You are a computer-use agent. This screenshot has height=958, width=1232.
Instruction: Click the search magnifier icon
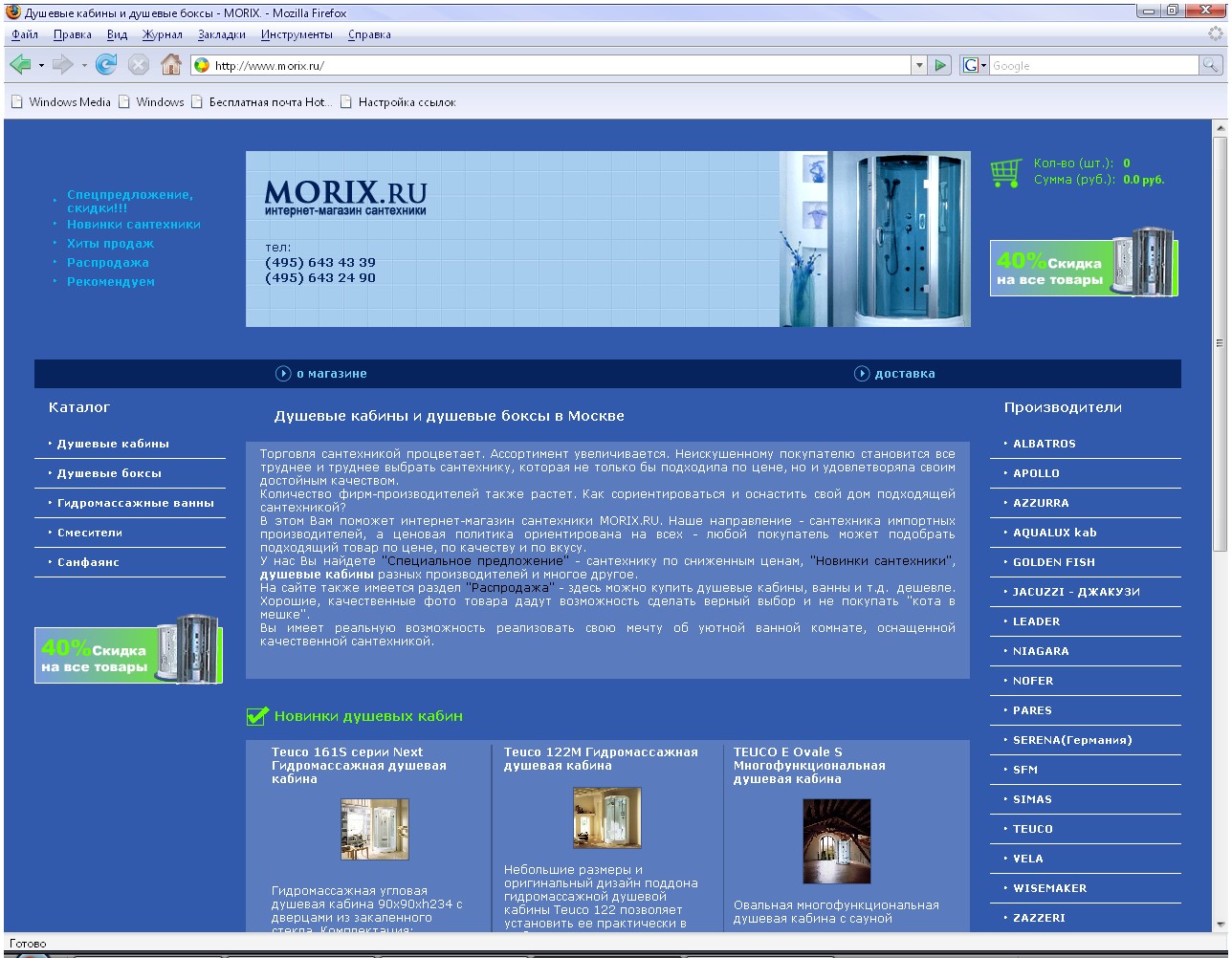pyautogui.click(x=1211, y=65)
